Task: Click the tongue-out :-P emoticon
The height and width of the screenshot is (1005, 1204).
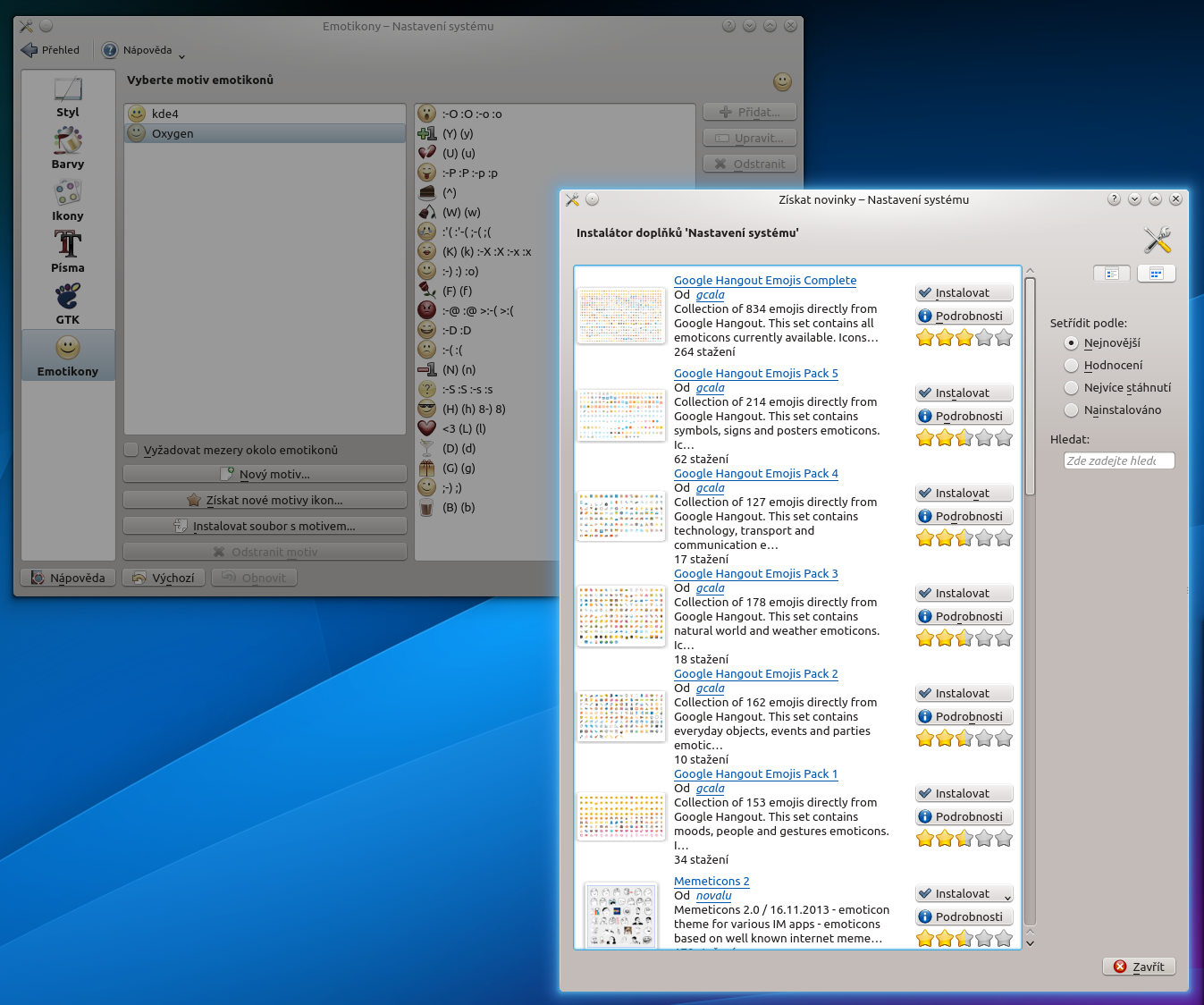Action: point(427,173)
